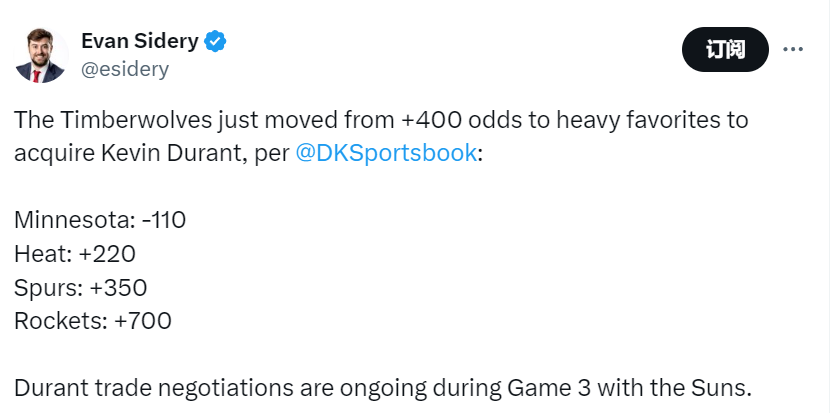Follow the @DKSportsbook mention link

pyautogui.click(x=386, y=153)
